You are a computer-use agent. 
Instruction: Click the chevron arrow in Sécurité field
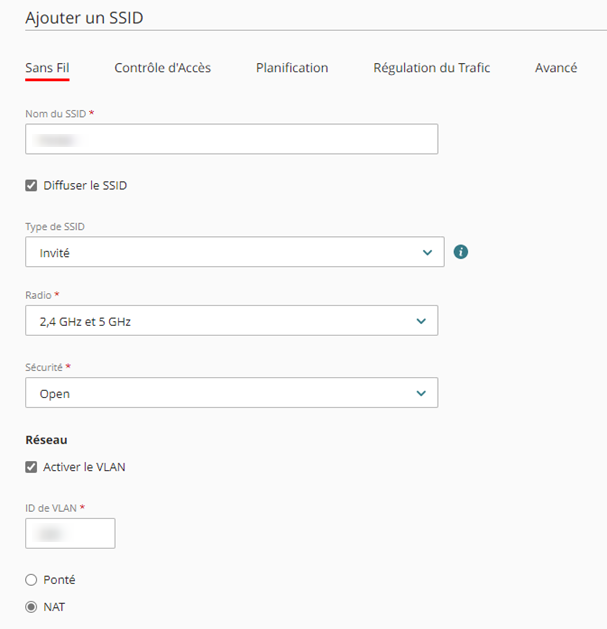click(x=420, y=393)
